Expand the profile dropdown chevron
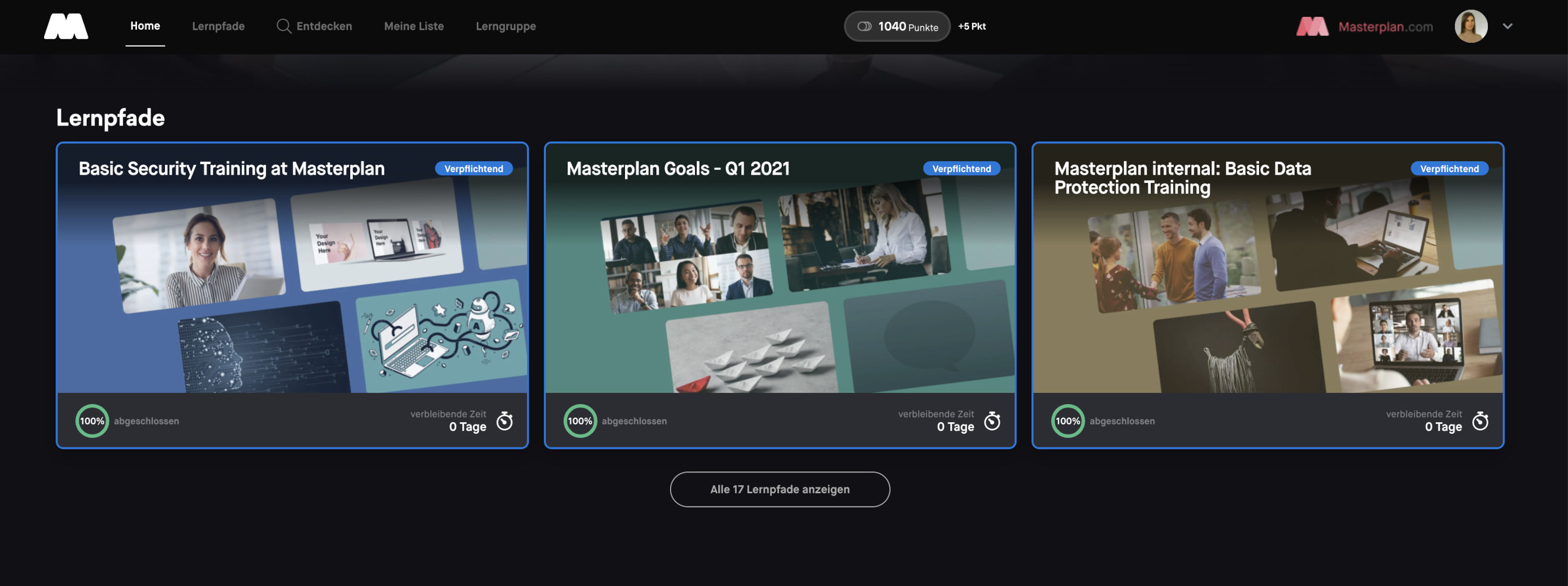 pyautogui.click(x=1507, y=26)
